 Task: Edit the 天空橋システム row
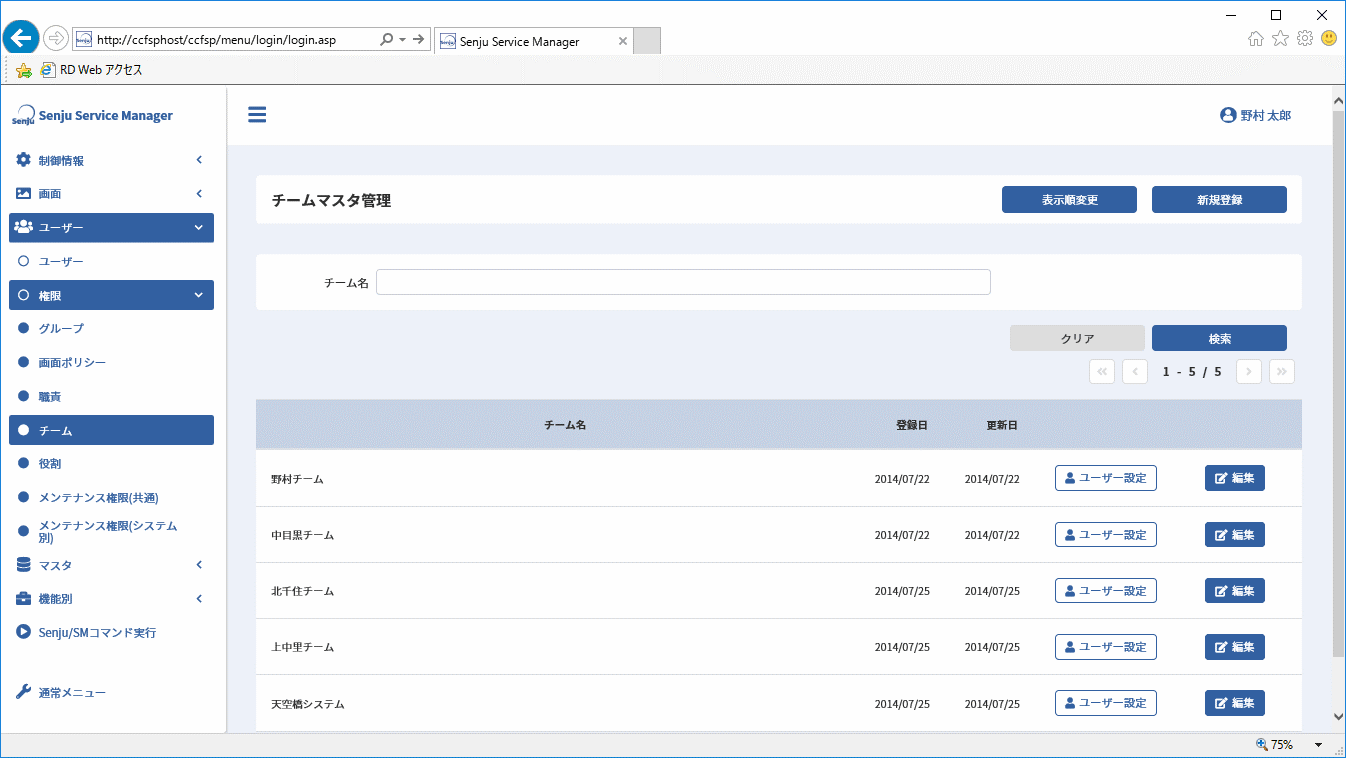pos(1235,703)
